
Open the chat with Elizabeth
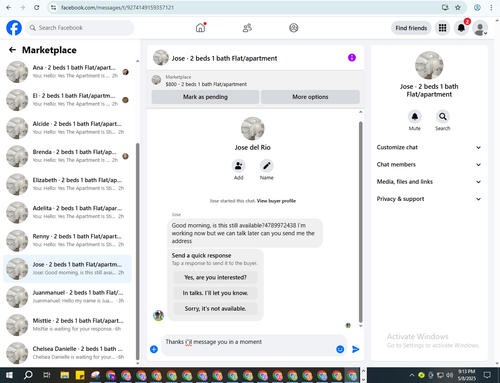pos(67,184)
